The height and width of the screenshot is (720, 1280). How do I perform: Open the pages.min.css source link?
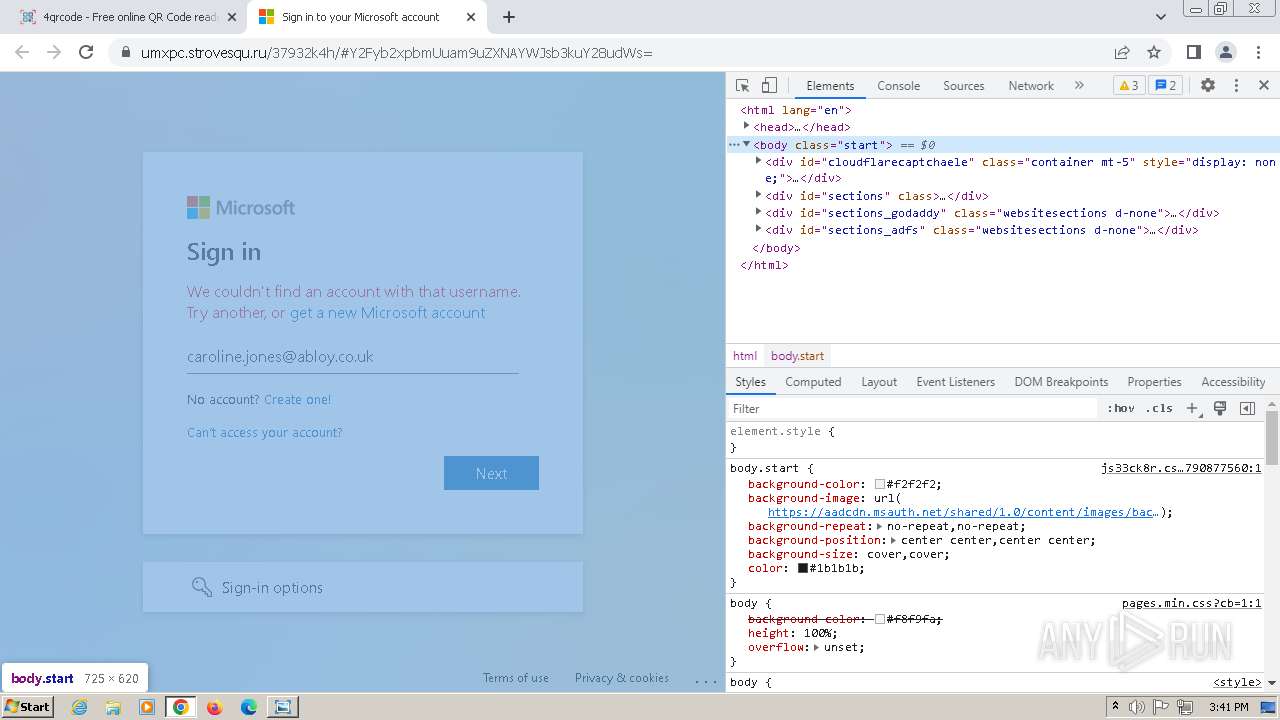1191,604
